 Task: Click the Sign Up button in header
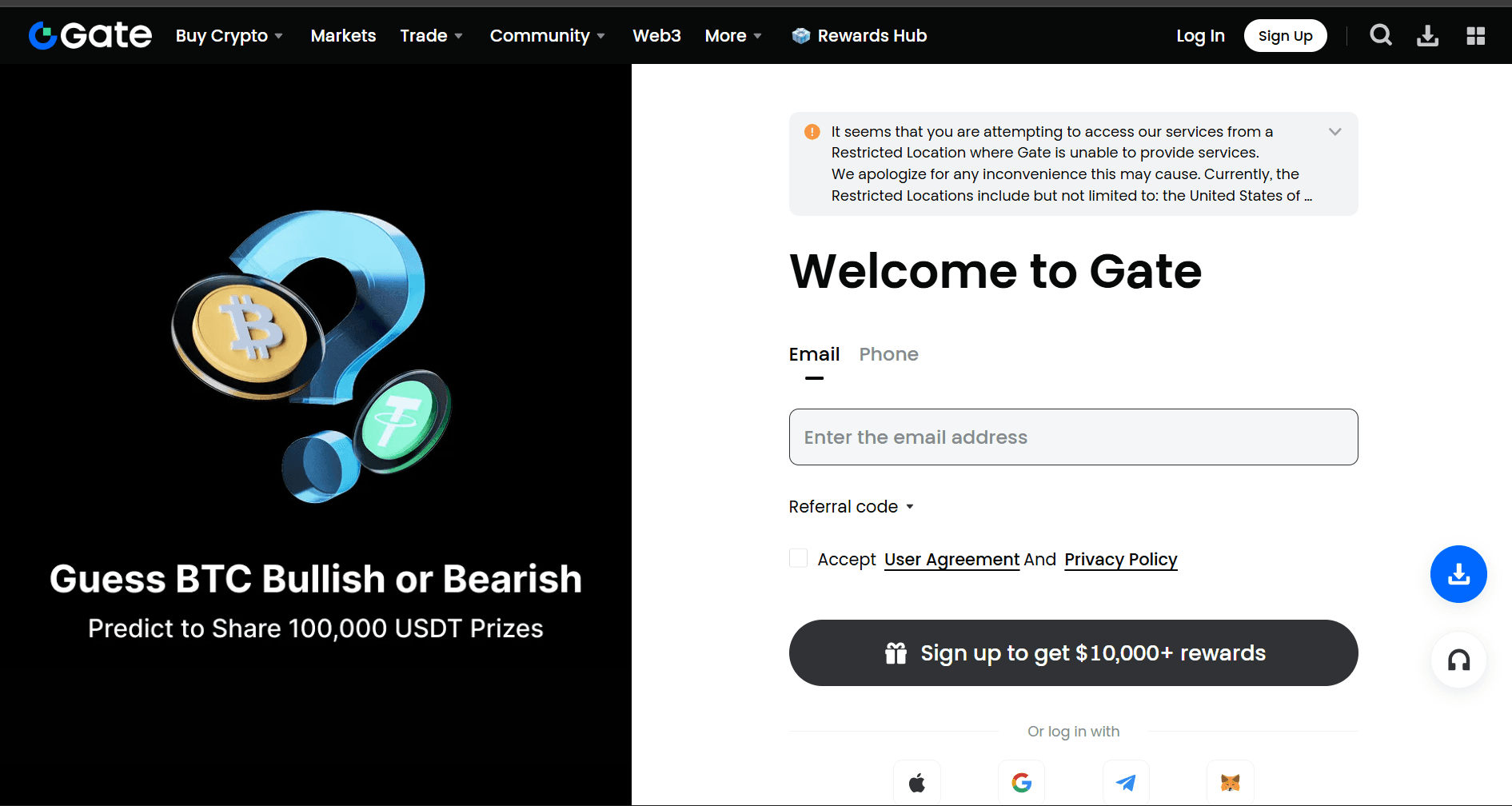pyautogui.click(x=1285, y=36)
